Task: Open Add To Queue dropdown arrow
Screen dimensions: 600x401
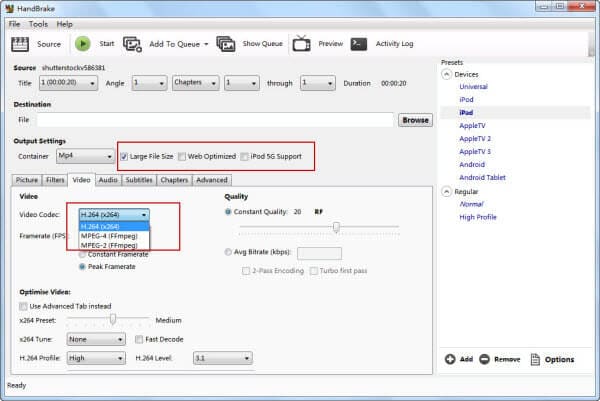Action: (x=206, y=44)
